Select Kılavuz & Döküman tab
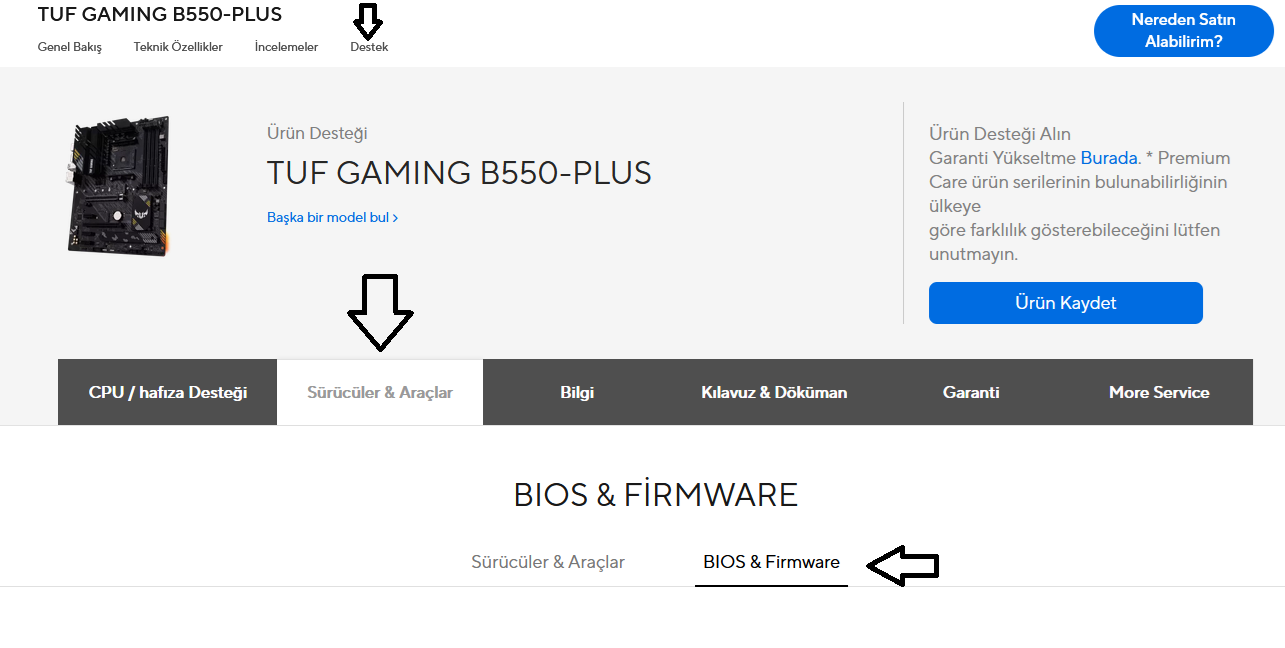The width and height of the screenshot is (1285, 648). [x=774, y=392]
